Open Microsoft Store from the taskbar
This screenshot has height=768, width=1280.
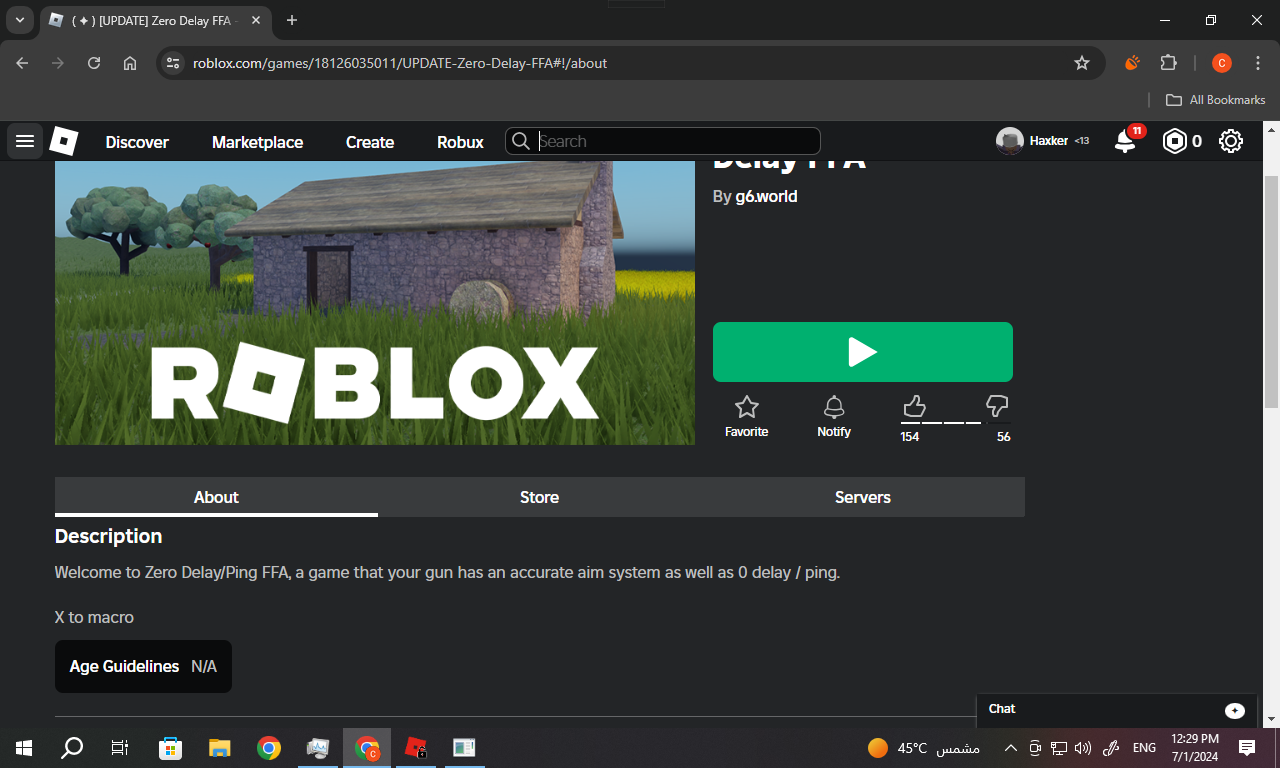pos(171,748)
